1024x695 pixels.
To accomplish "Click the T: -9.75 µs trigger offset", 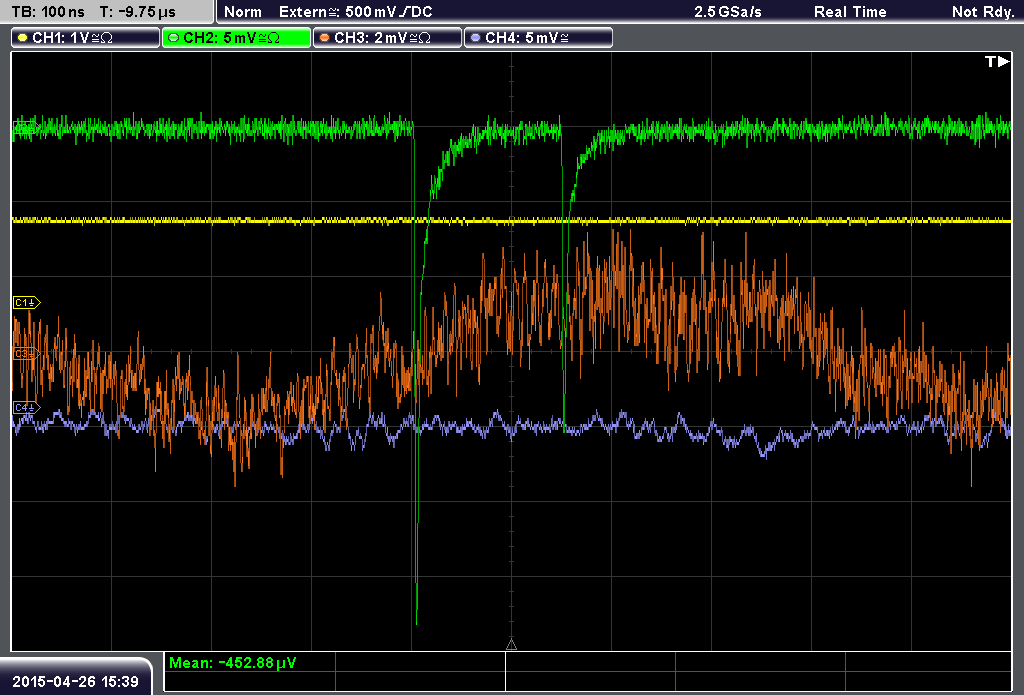I will 137,12.
